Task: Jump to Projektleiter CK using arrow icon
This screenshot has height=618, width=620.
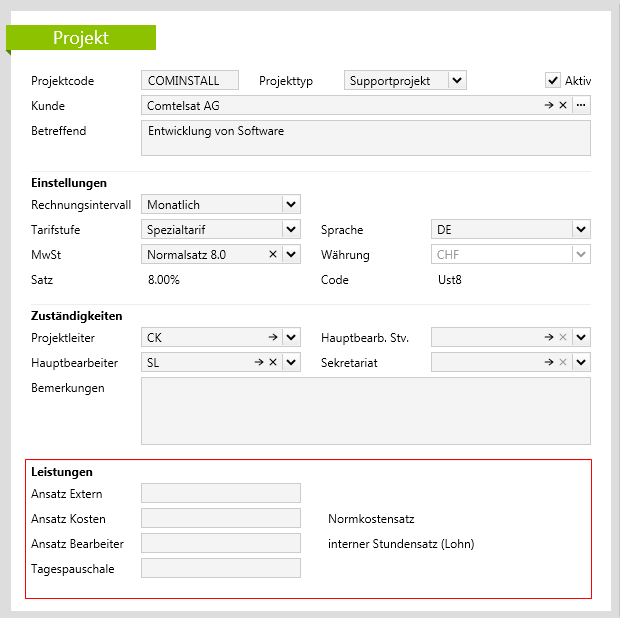Action: tap(272, 338)
